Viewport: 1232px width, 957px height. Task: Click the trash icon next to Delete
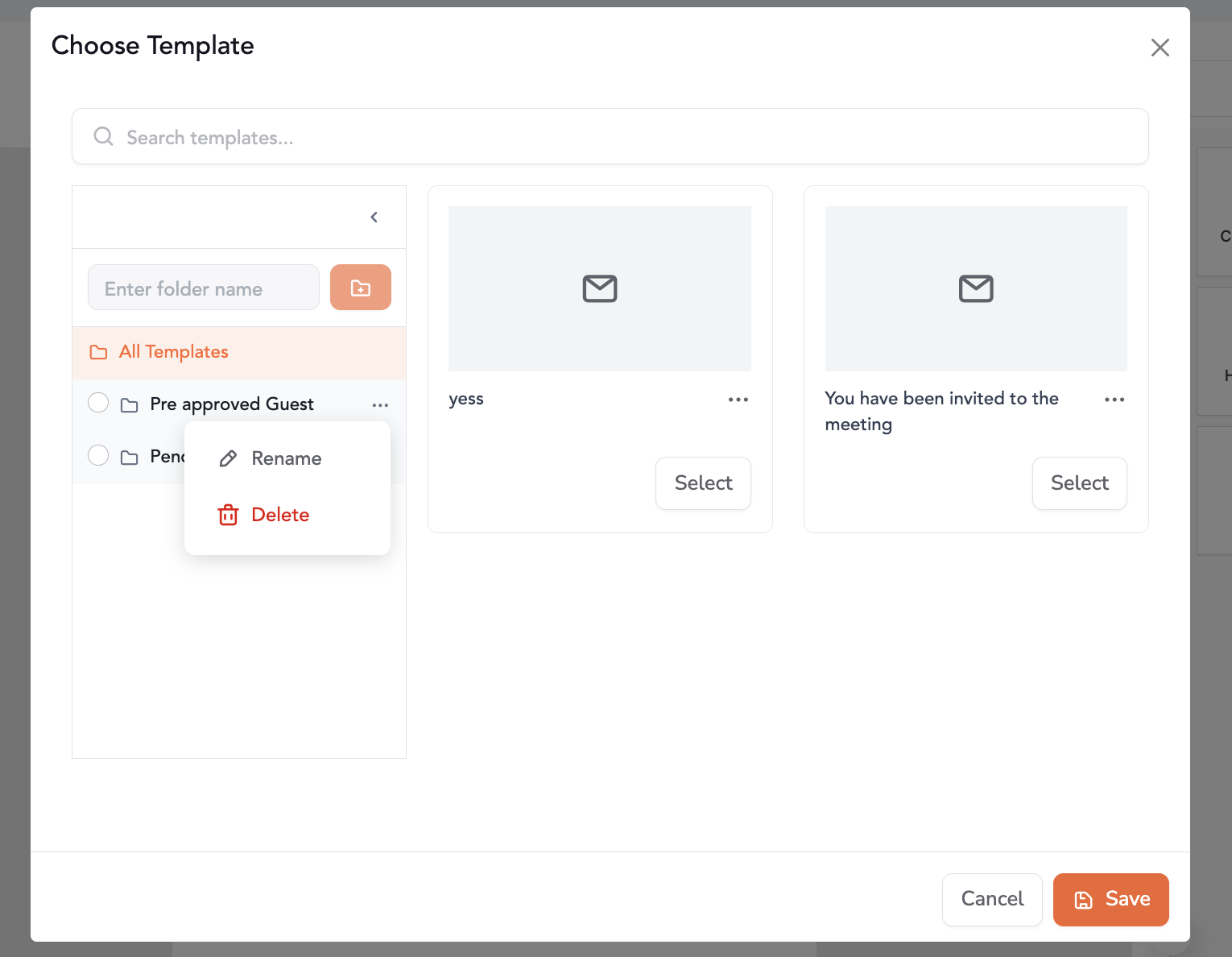pos(229,515)
